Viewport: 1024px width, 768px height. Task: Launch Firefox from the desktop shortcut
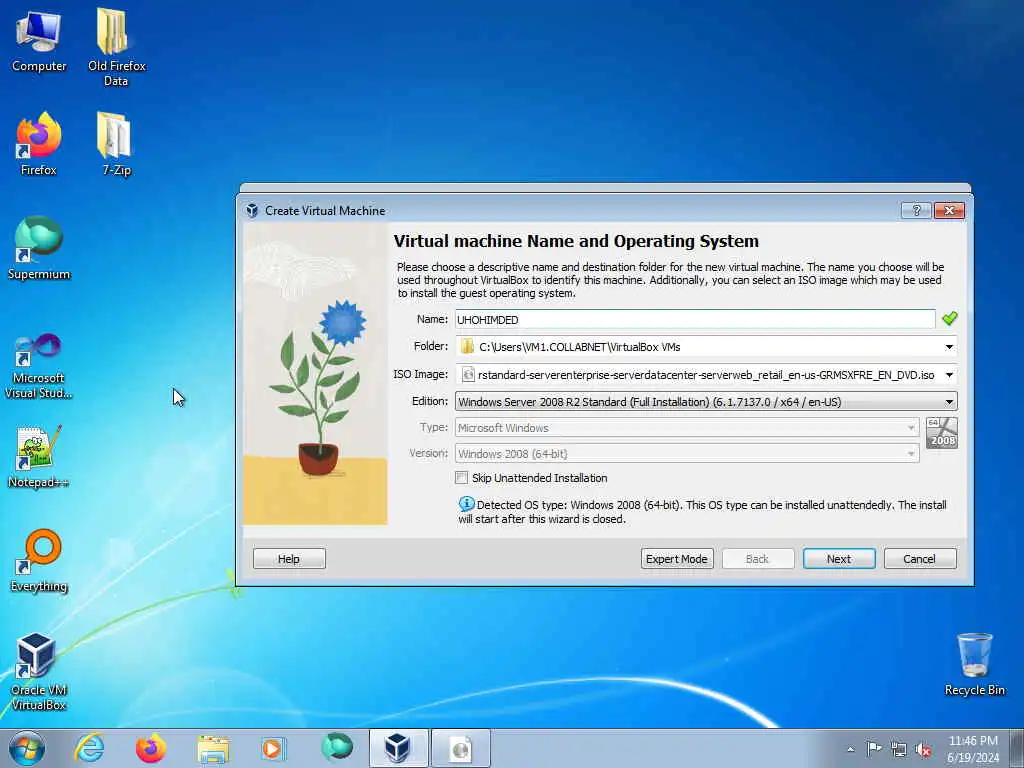coord(39,144)
